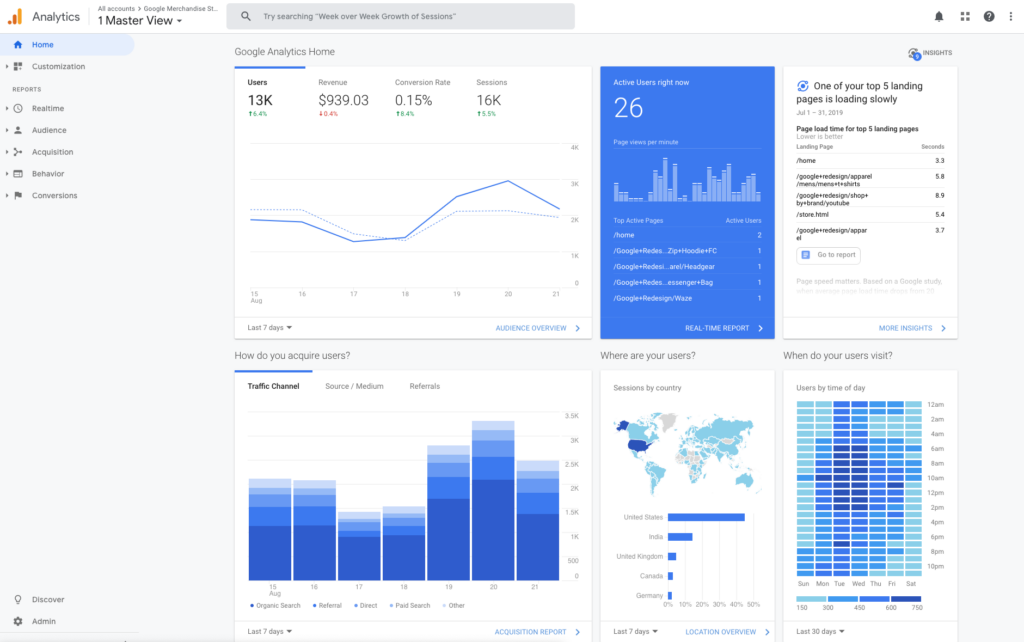
Task: Open the notifications bell icon
Action: (x=939, y=16)
